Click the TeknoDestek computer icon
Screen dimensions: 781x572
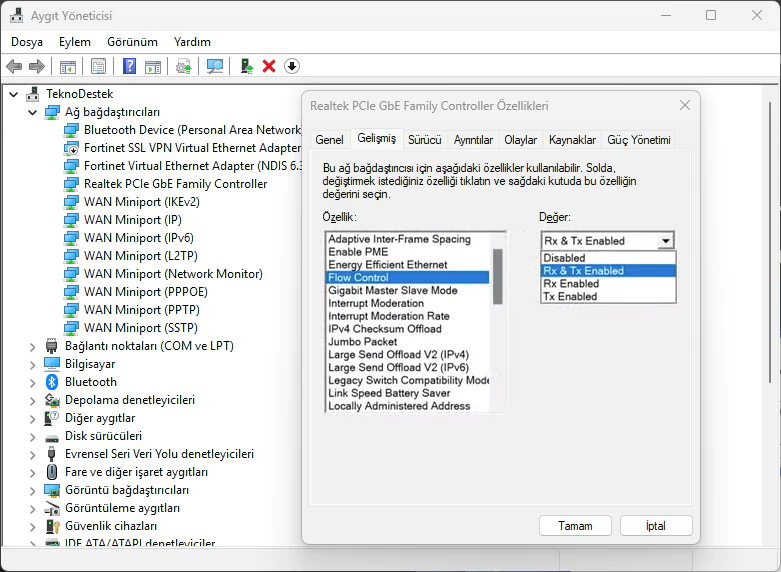click(x=33, y=94)
